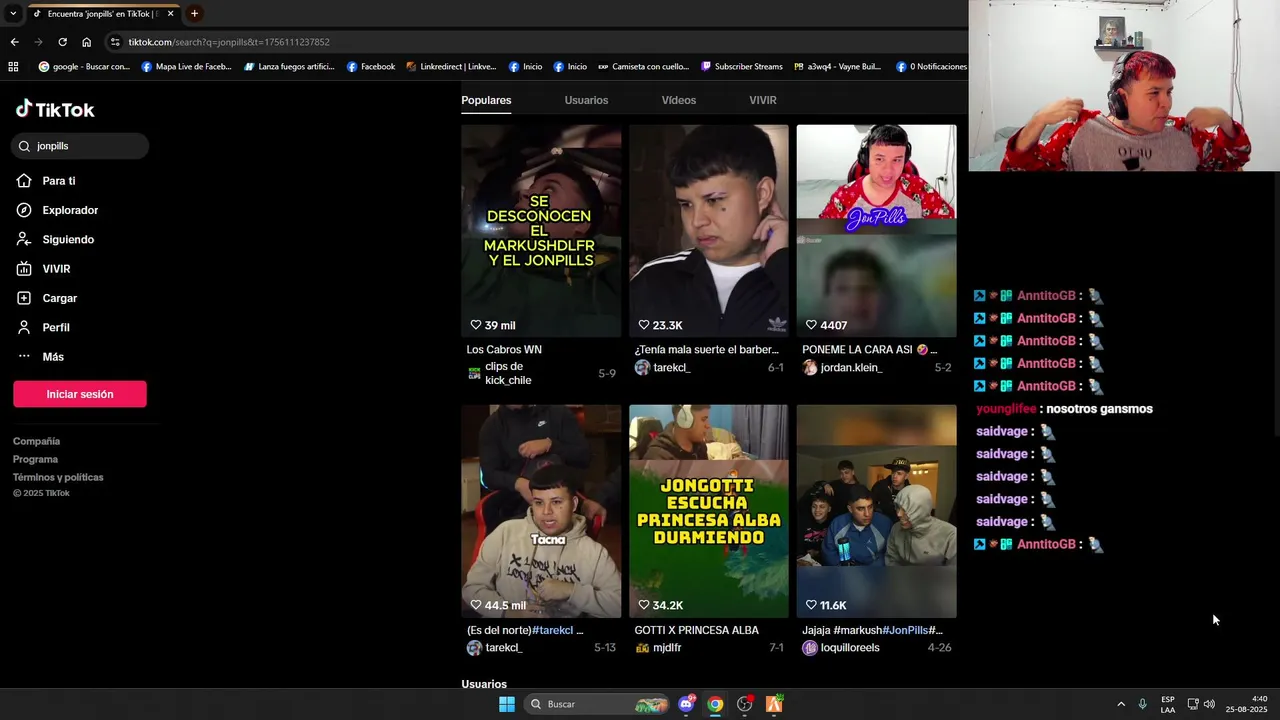Screen dimensions: 1280x720
Task: View site information icon in address bar
Action: [x=115, y=42]
